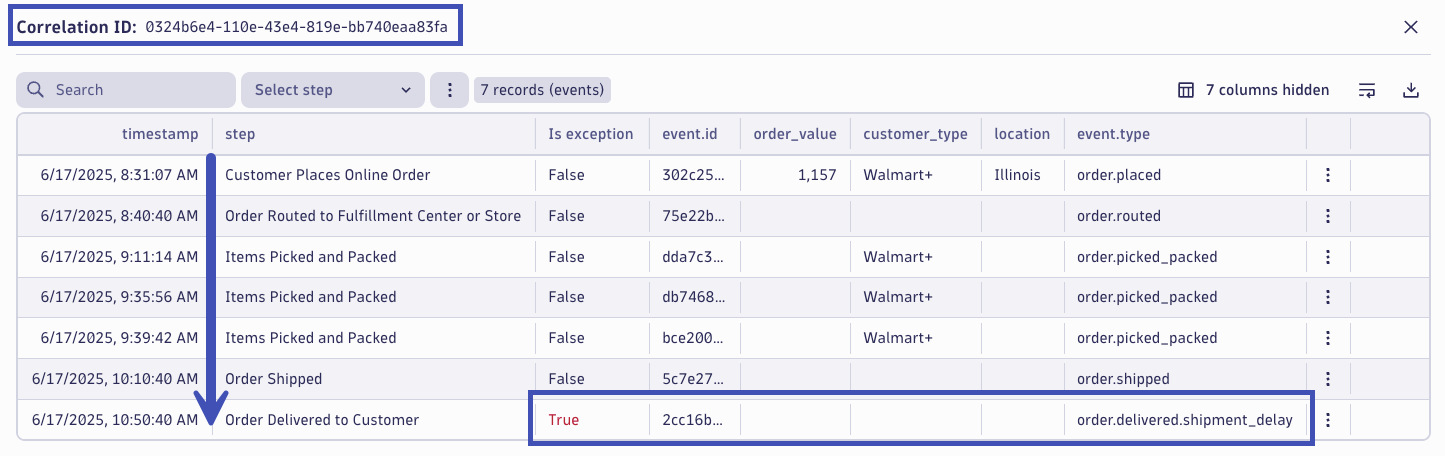Image resolution: width=1445 pixels, height=456 pixels.
Task: Click the order.routed event type cell
Action: 1119,216
